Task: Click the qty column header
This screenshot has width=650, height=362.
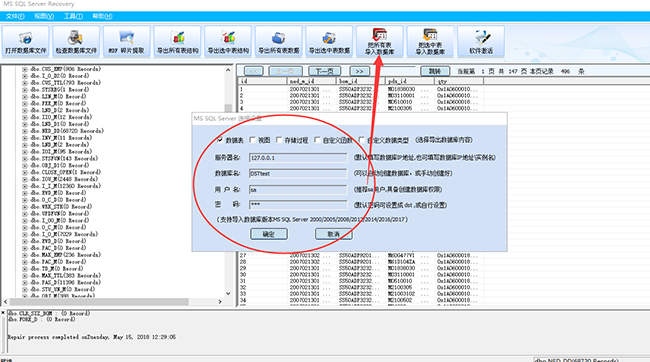Action: coord(458,81)
